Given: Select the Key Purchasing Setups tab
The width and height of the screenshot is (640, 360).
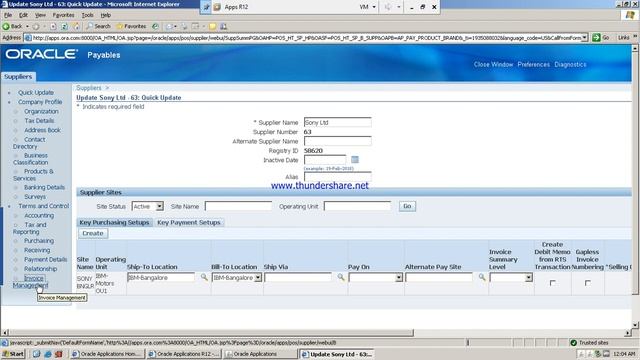Looking at the screenshot, I should click(x=114, y=222).
